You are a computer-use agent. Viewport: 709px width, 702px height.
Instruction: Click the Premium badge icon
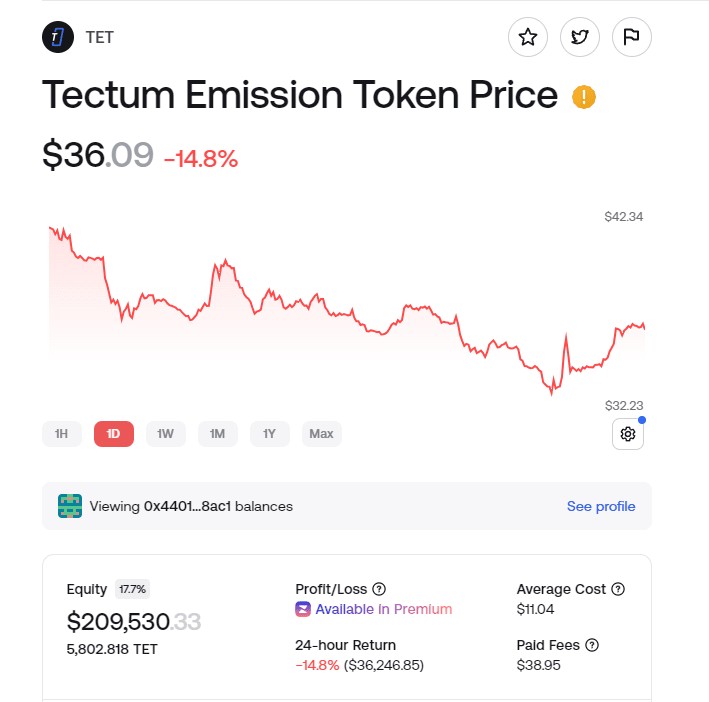point(303,609)
